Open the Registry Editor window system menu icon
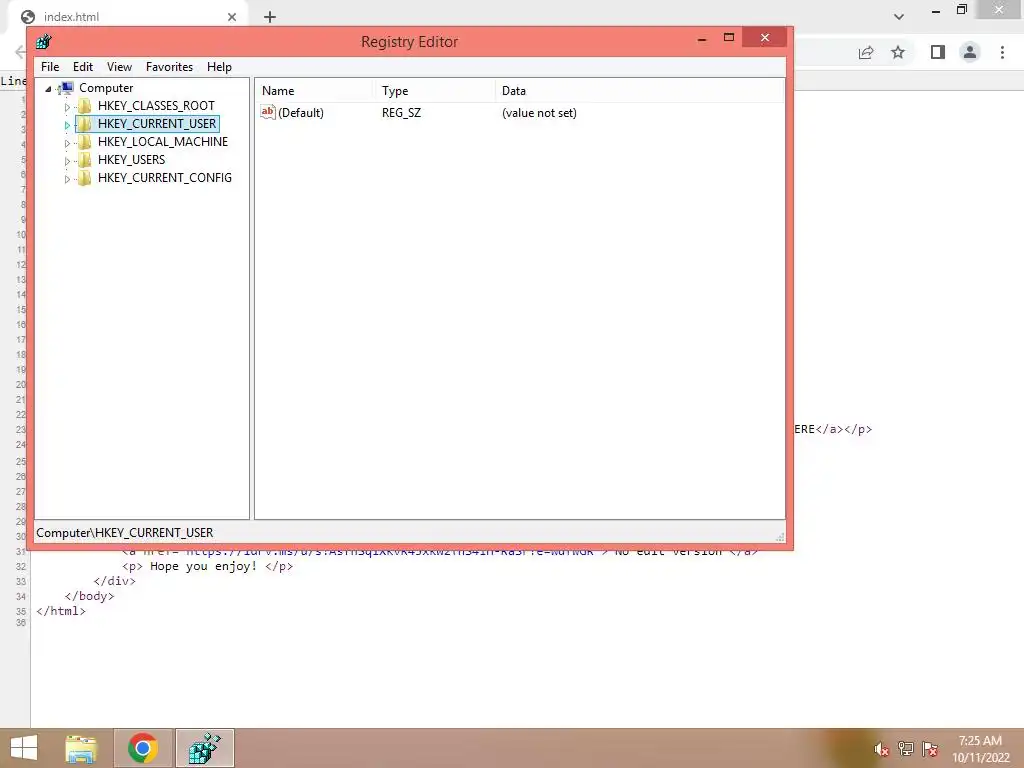The width and height of the screenshot is (1024, 768). click(x=44, y=42)
